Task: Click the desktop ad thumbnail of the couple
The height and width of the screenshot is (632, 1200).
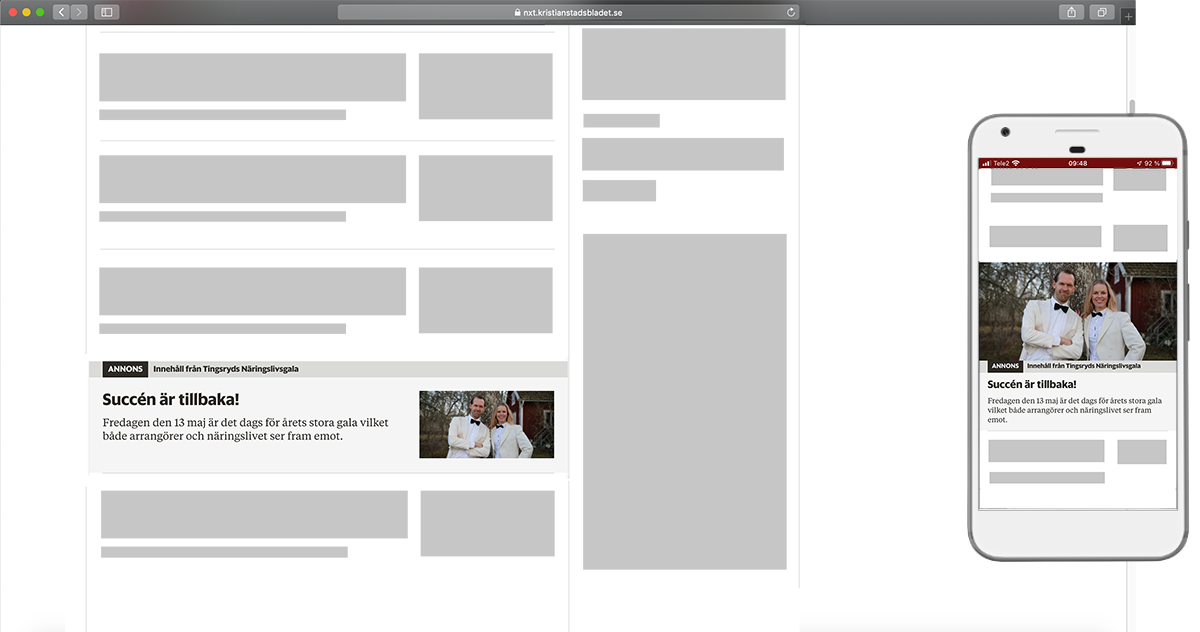Action: tap(486, 424)
